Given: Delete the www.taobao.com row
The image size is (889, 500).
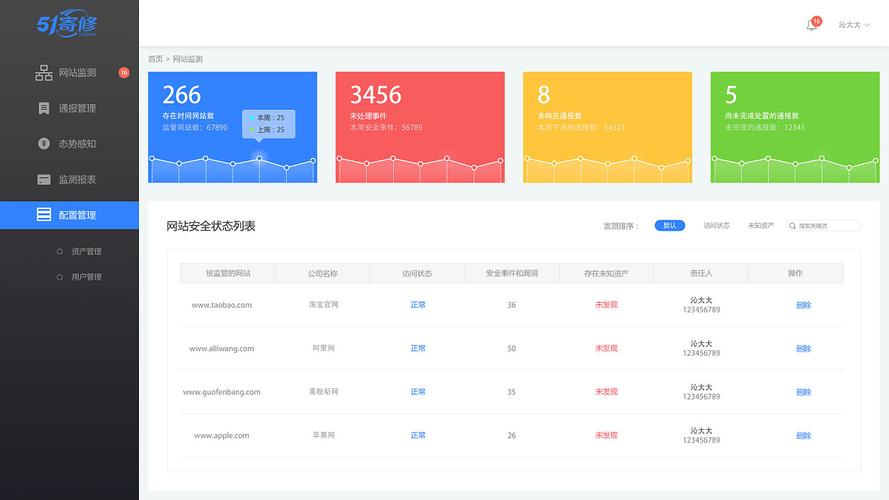Looking at the screenshot, I should tap(803, 305).
